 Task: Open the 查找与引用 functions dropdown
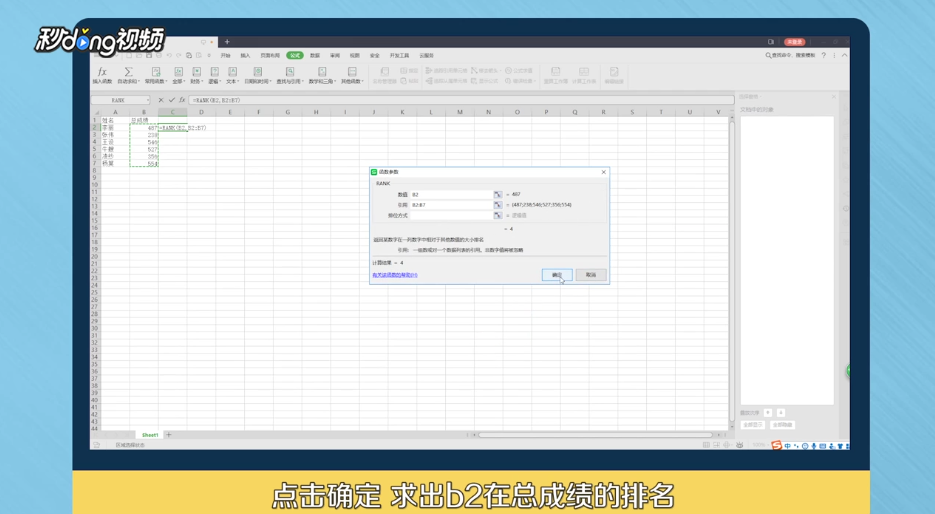290,75
